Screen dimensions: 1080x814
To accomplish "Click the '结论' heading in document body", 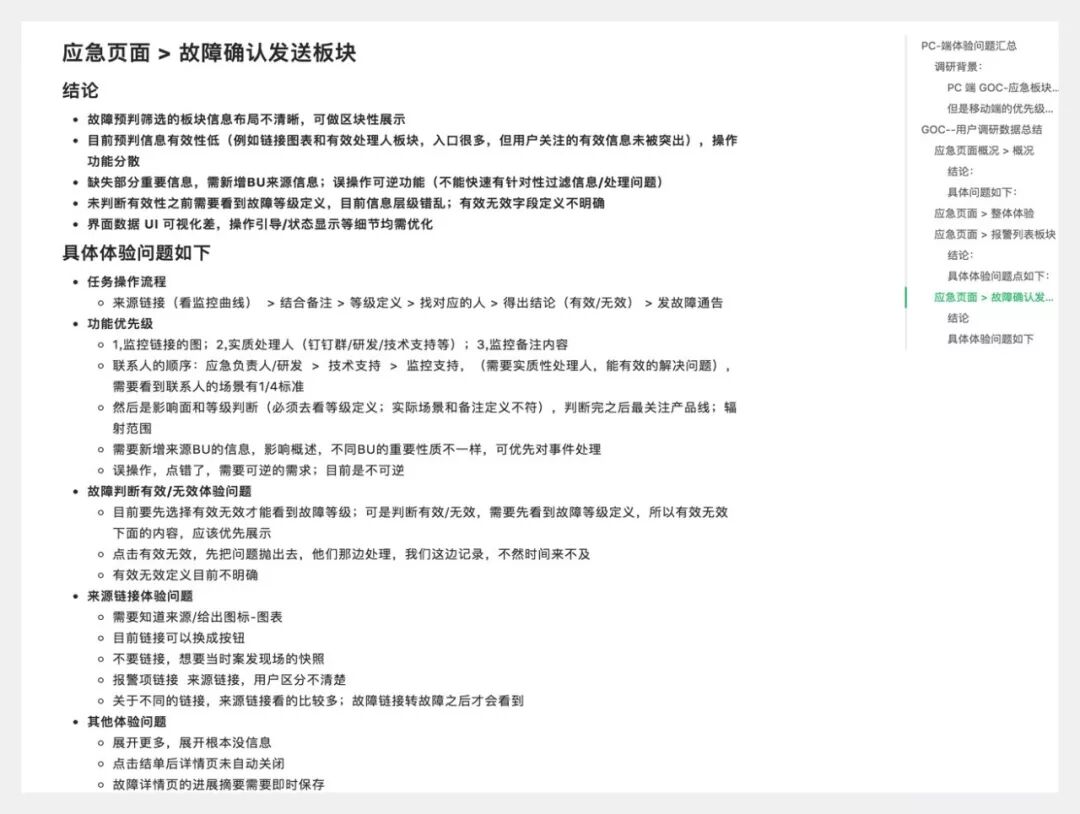I will pyautogui.click(x=80, y=90).
